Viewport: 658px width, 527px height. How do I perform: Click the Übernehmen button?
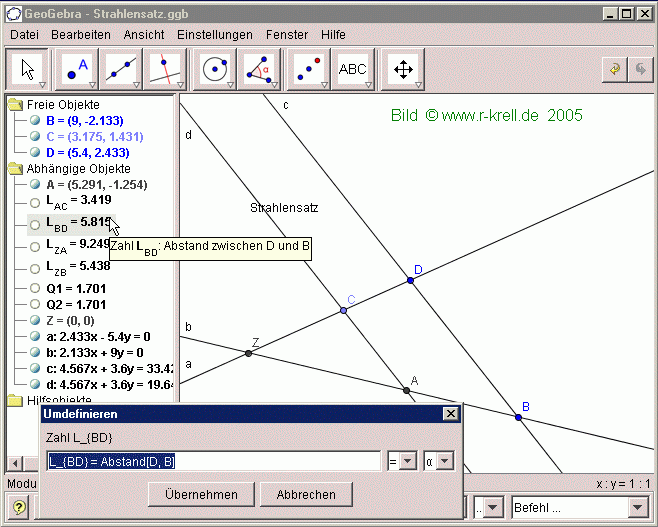(x=201, y=494)
